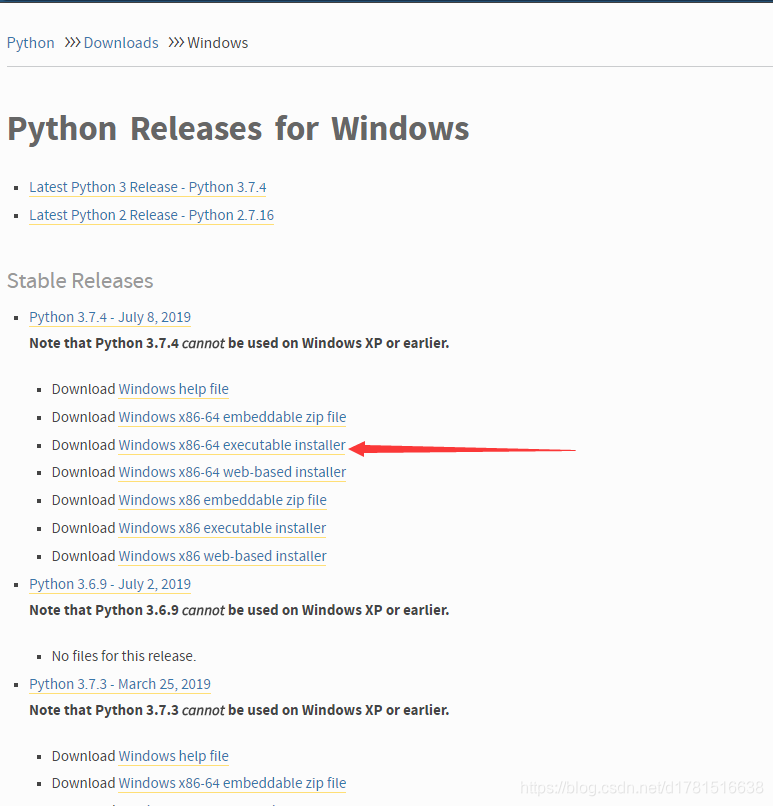Open the Python 3.7.3 - March 25, 2019 release
The height and width of the screenshot is (806, 773).
point(120,684)
